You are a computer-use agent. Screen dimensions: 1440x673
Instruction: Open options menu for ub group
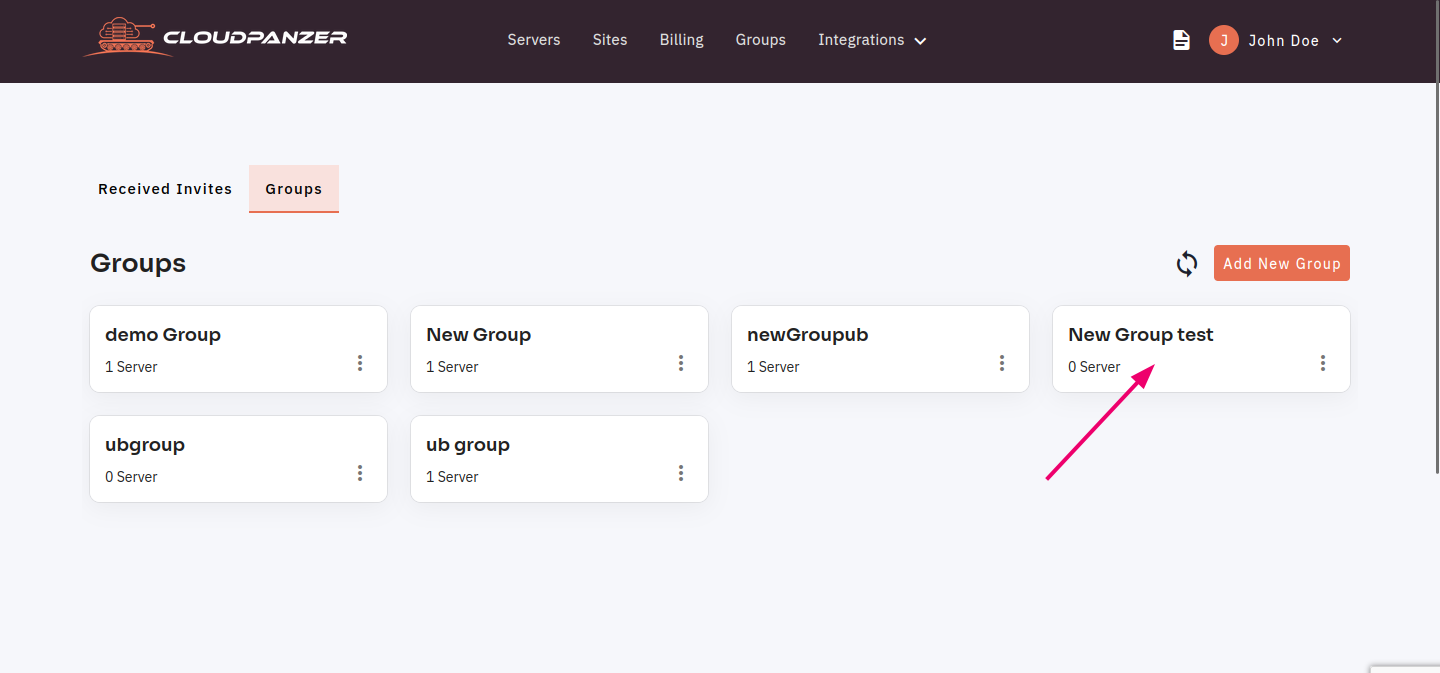[x=681, y=473]
